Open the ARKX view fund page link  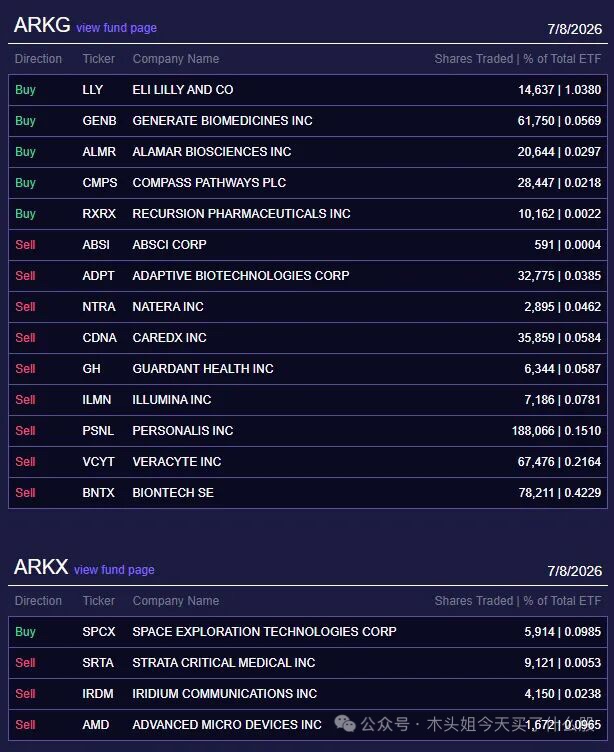click(114, 570)
